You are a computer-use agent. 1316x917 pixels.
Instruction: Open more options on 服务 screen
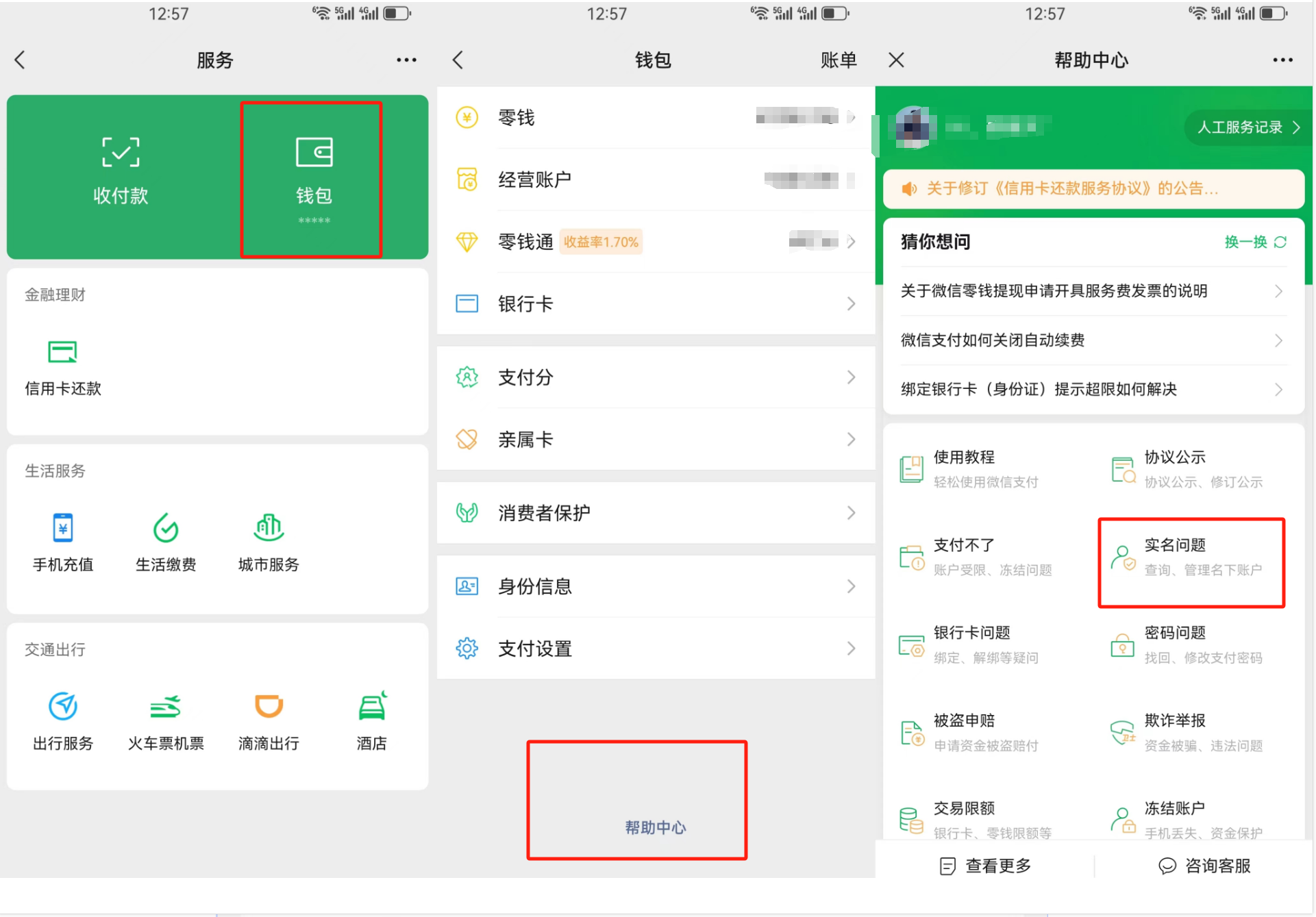(x=406, y=60)
